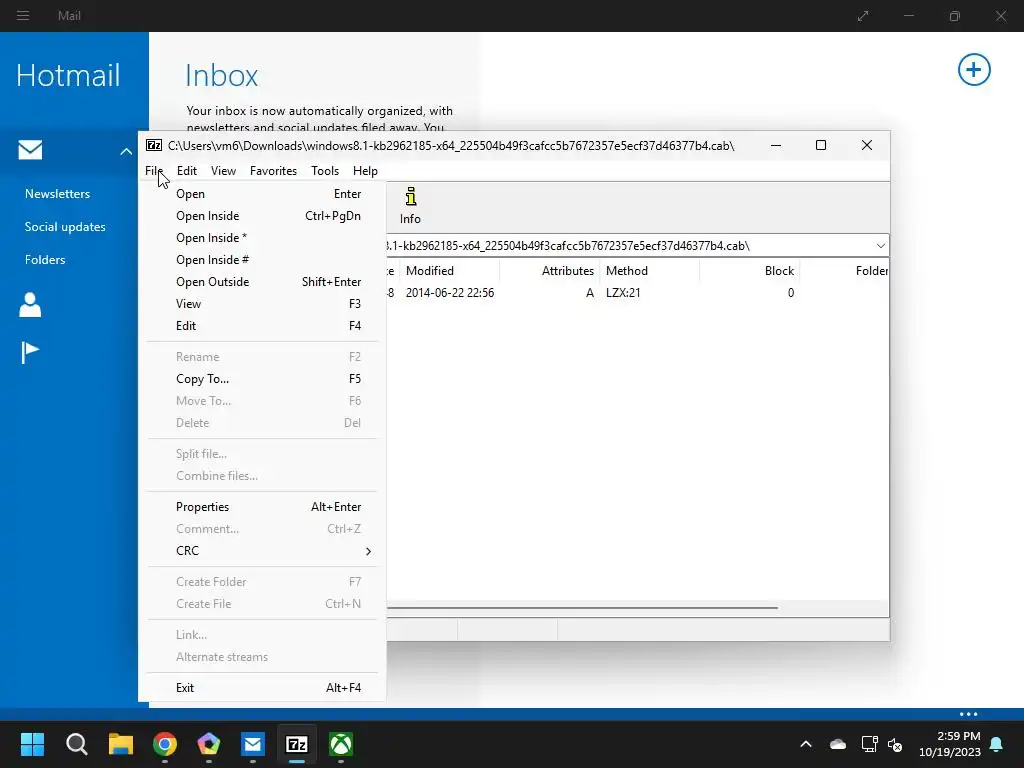Open Folders in Mail sidebar

[45, 260]
